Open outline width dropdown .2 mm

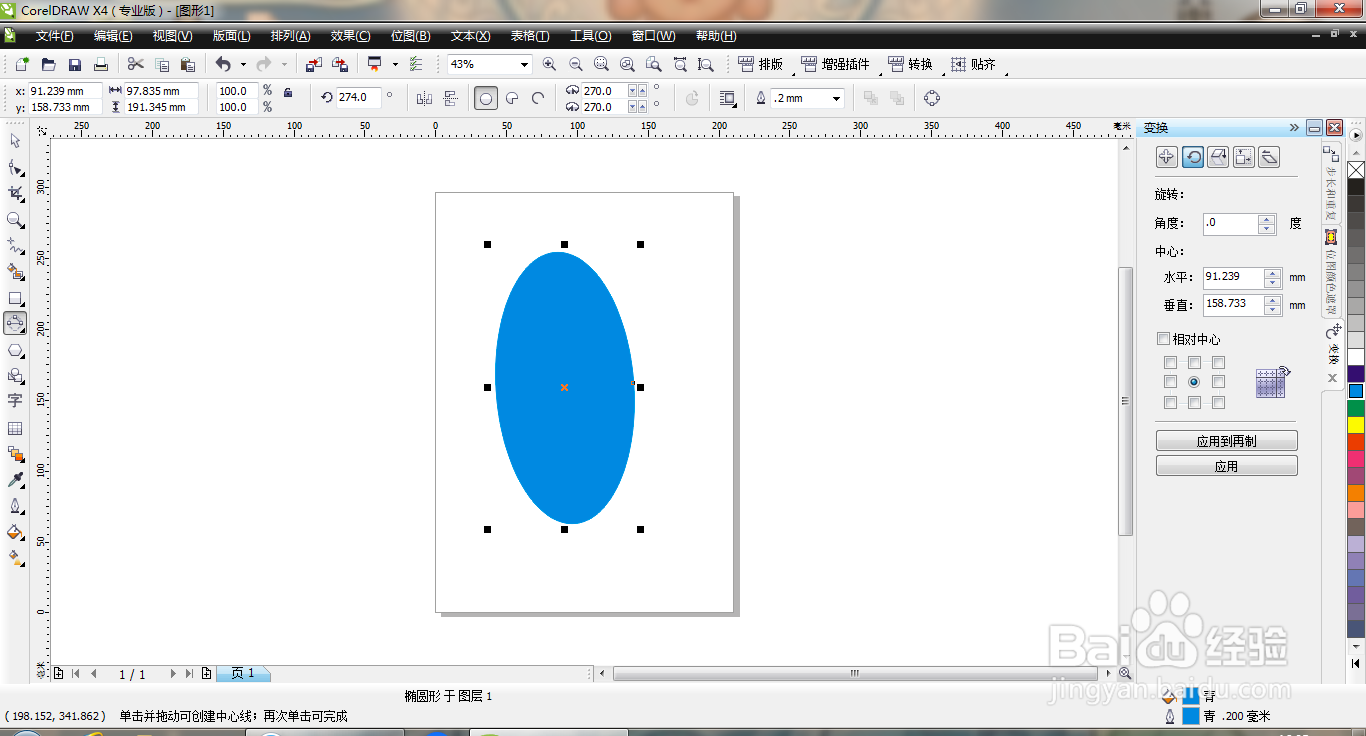[x=836, y=98]
